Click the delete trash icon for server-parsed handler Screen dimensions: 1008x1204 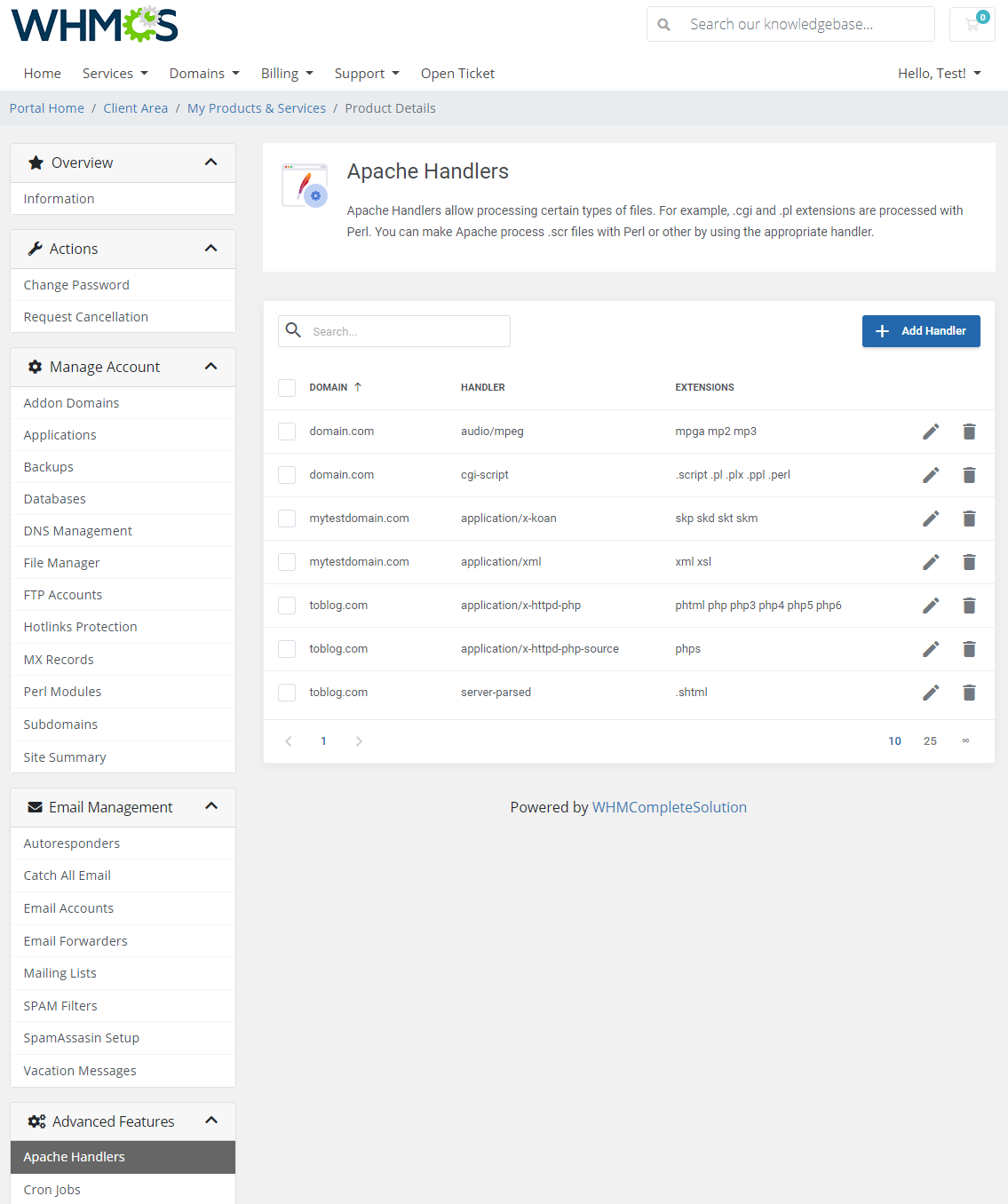pyautogui.click(x=969, y=693)
